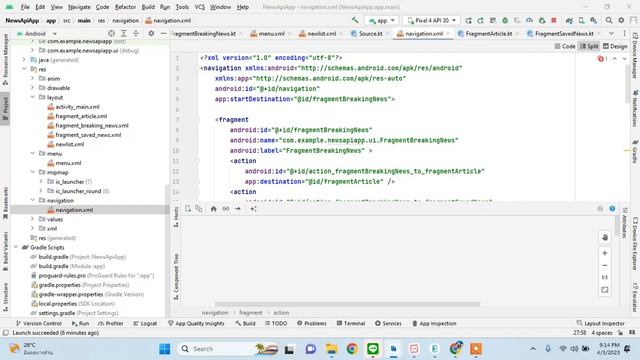The width and height of the screenshot is (640, 360).
Task: Switch editor to Code view
Action: (x=565, y=46)
